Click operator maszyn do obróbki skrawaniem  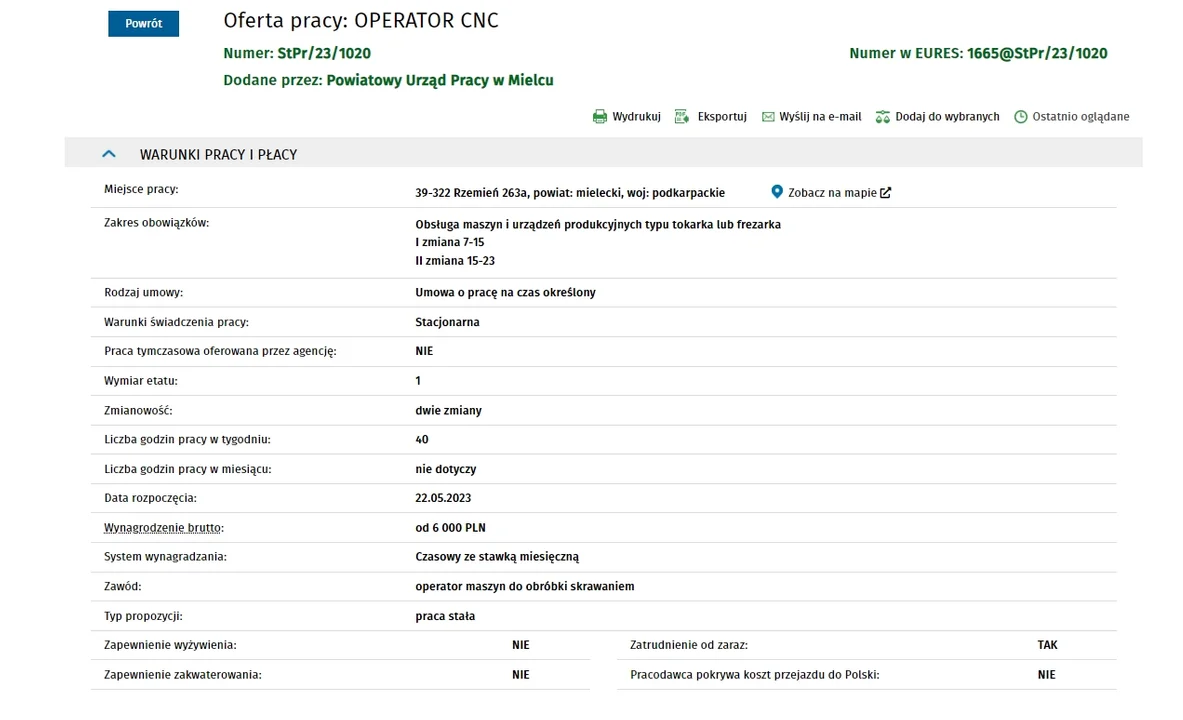(524, 586)
